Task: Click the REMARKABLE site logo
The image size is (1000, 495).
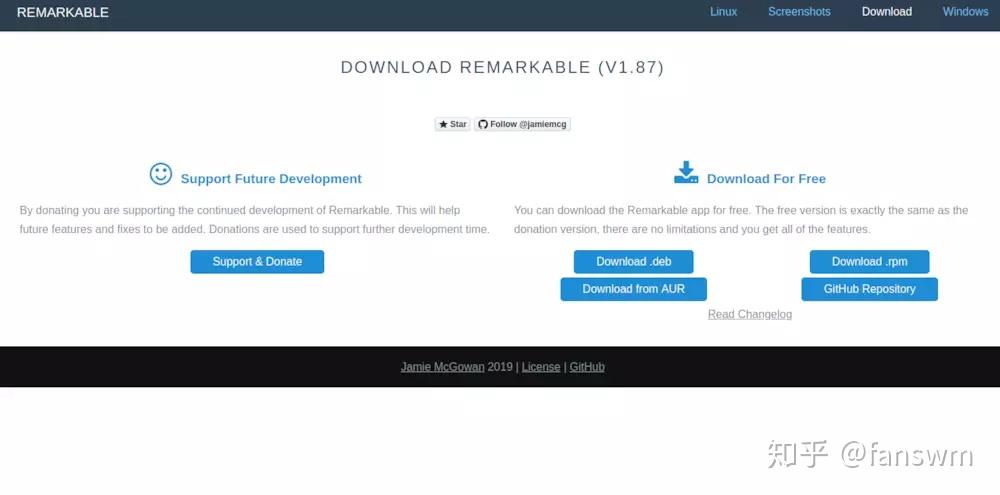Action: 62,12
